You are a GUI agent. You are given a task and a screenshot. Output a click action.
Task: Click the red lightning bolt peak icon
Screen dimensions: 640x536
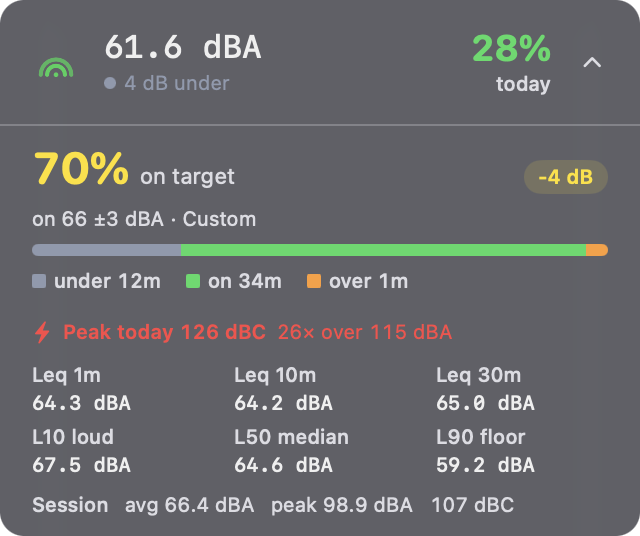click(42, 332)
